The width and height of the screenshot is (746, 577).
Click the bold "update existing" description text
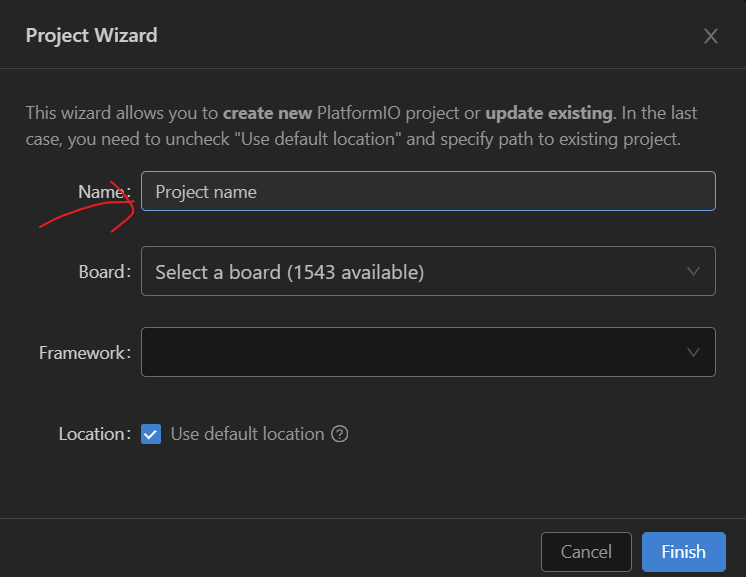pyautogui.click(x=549, y=113)
